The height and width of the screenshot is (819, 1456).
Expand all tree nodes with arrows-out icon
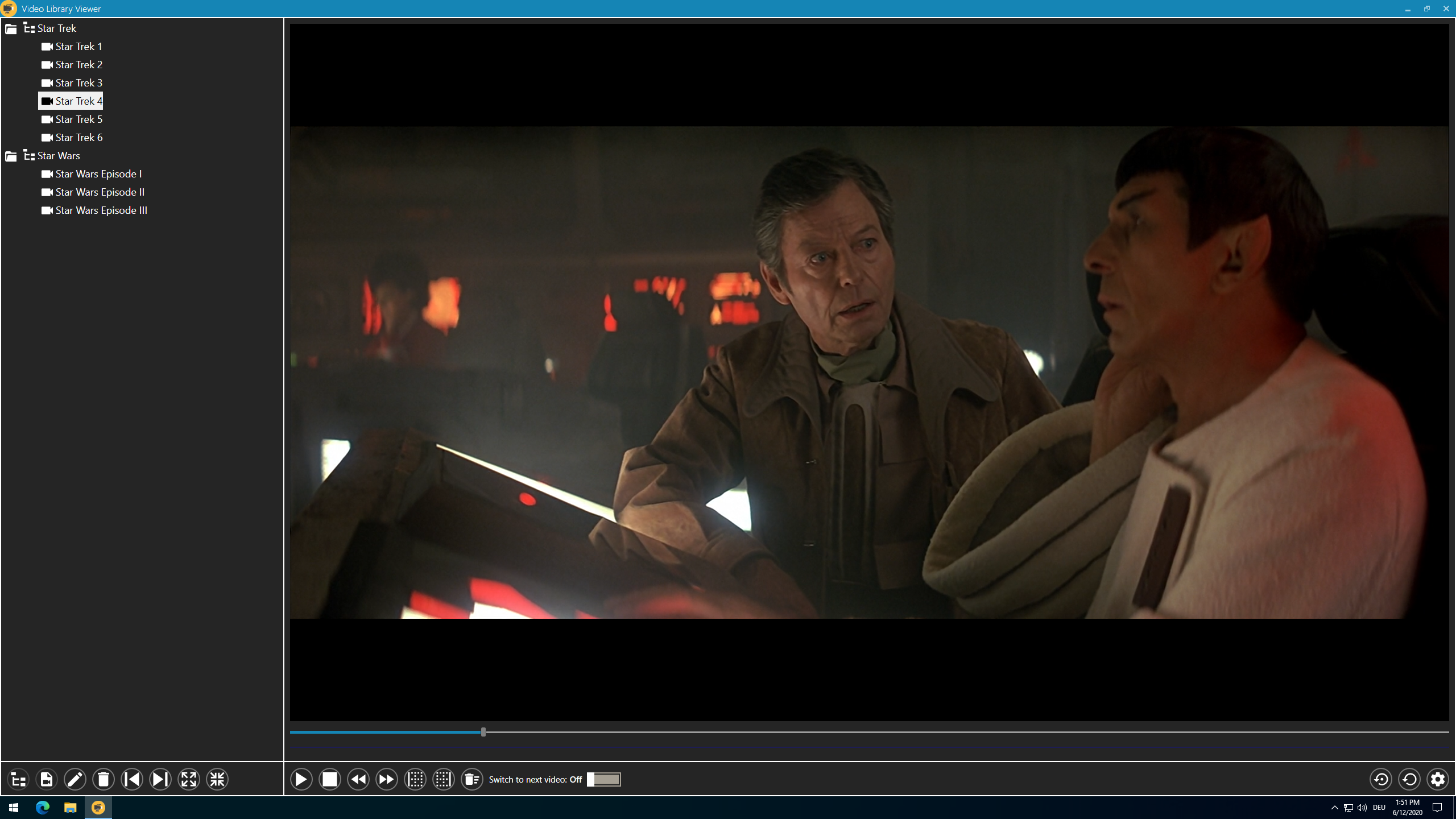tap(189, 779)
